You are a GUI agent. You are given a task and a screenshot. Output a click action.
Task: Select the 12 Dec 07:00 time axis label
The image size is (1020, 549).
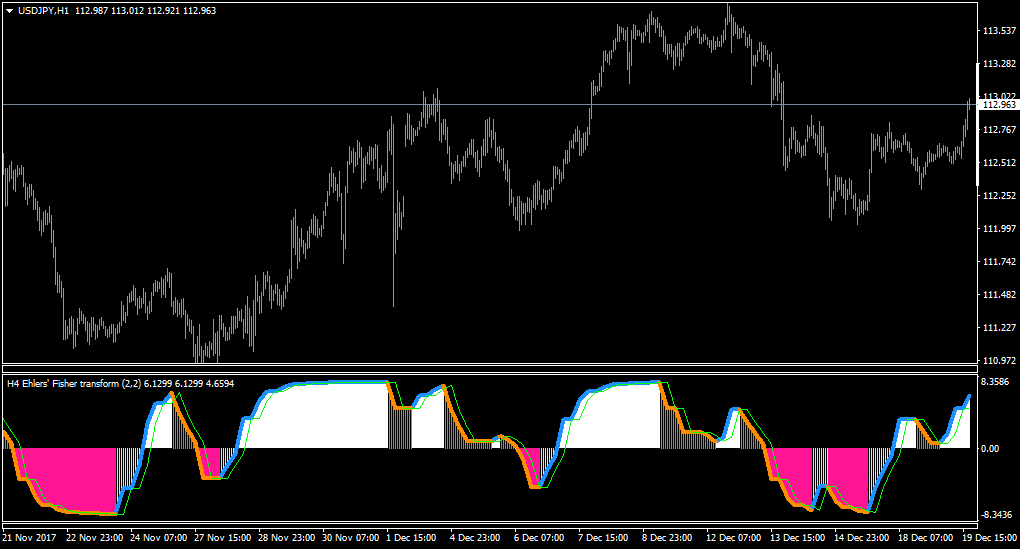click(x=733, y=538)
